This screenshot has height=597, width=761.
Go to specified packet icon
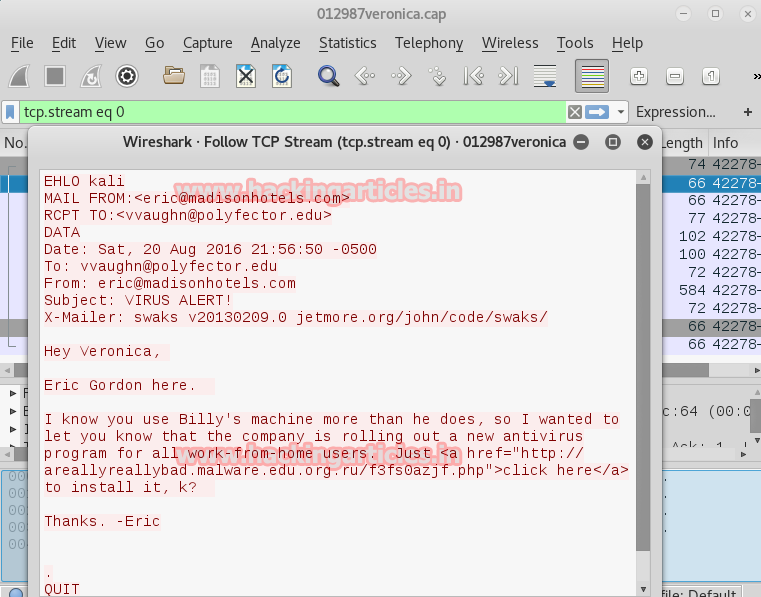point(437,76)
